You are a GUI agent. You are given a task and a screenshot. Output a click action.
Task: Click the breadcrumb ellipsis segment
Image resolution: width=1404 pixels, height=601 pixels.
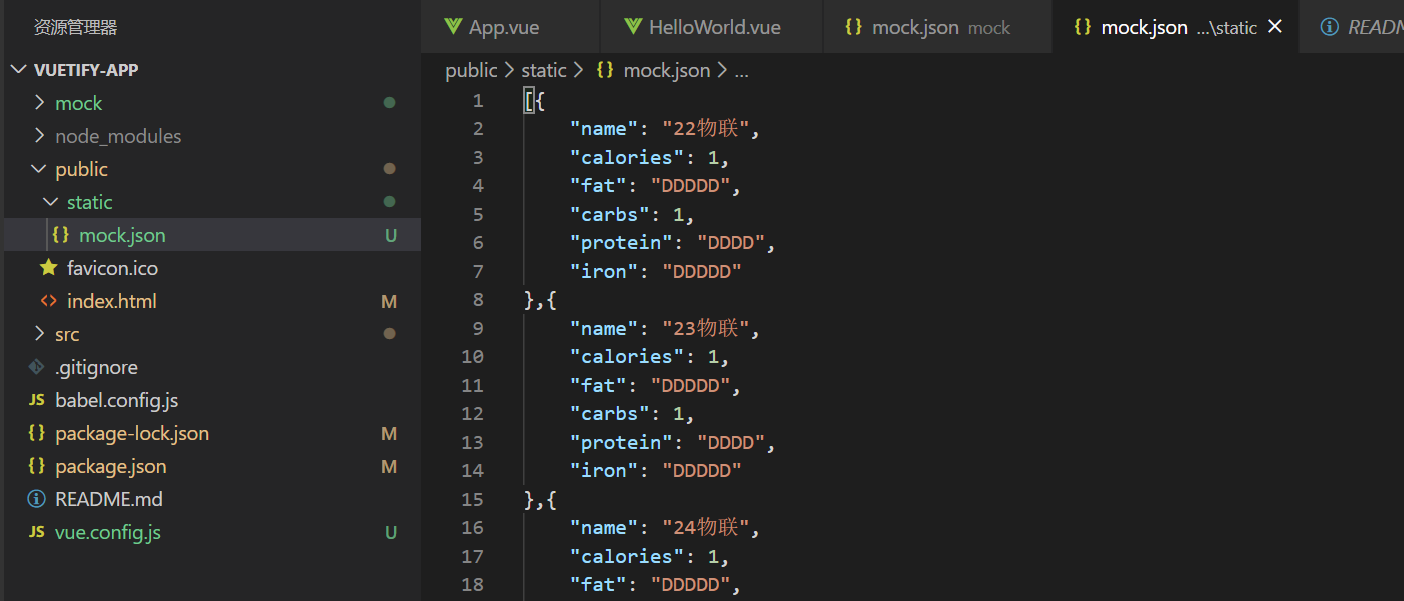pos(742,71)
